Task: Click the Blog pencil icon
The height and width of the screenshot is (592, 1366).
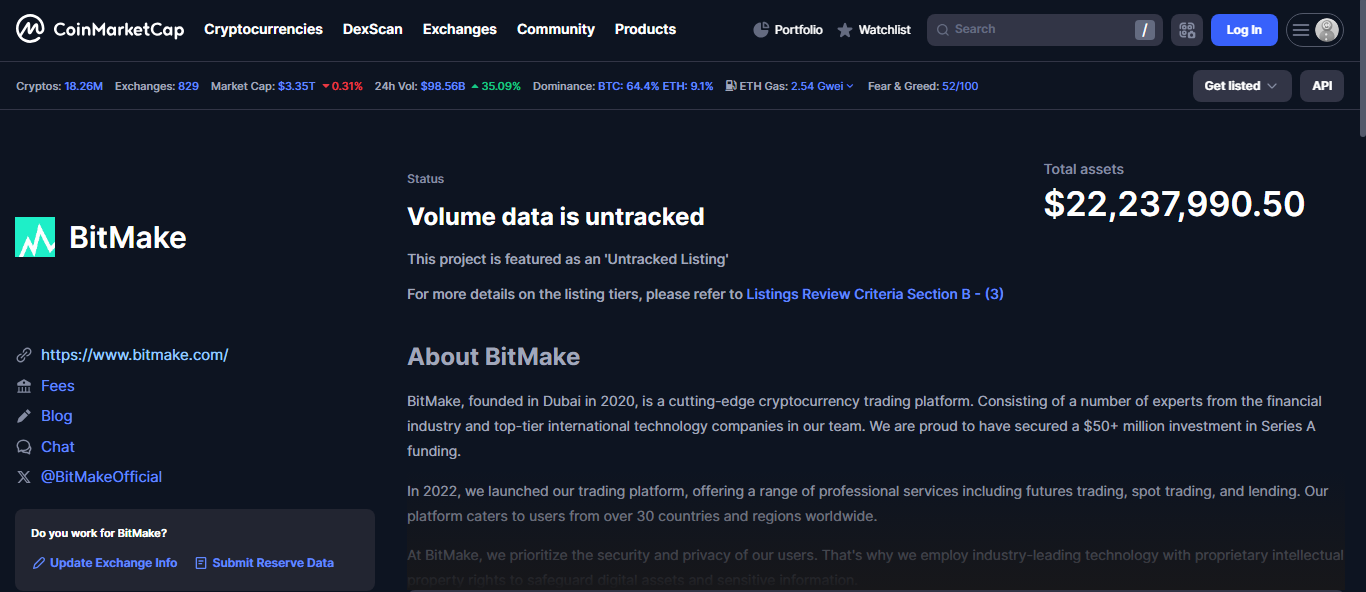Action: 24,416
